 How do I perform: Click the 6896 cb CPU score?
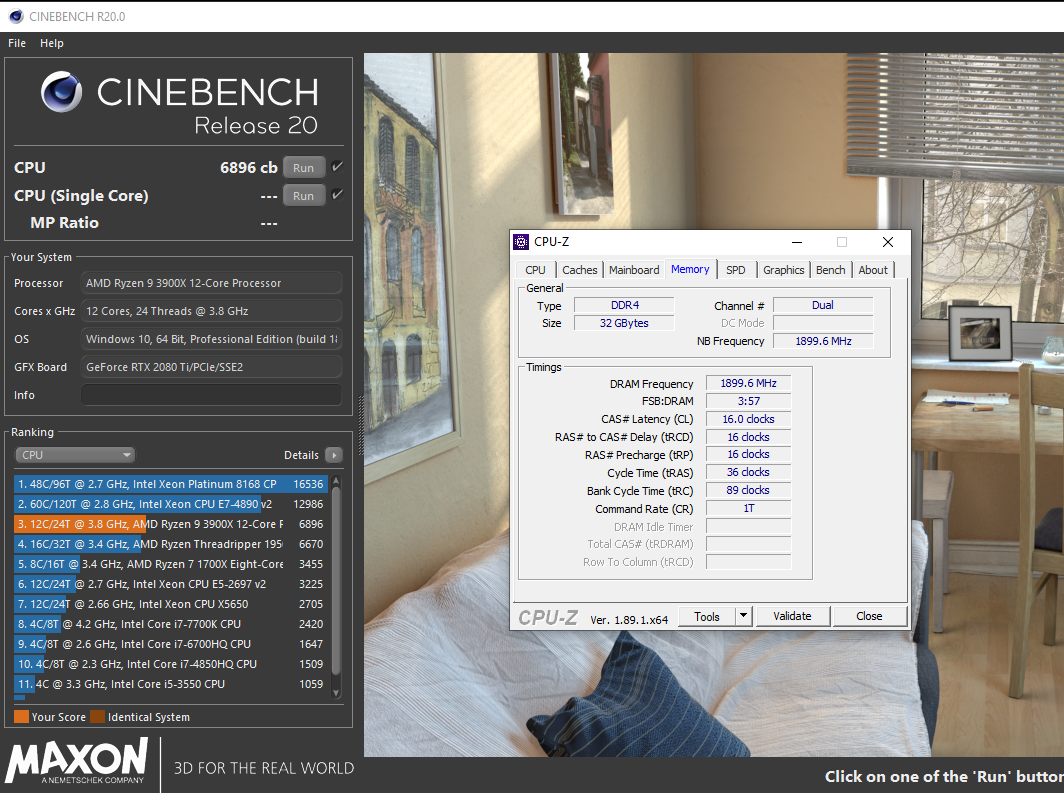248,168
